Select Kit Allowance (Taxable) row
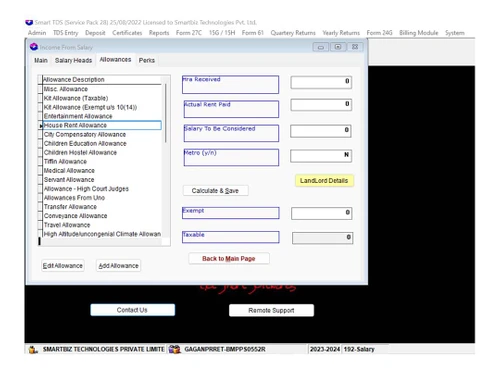This screenshot has height=375, width=500. (x=102, y=98)
